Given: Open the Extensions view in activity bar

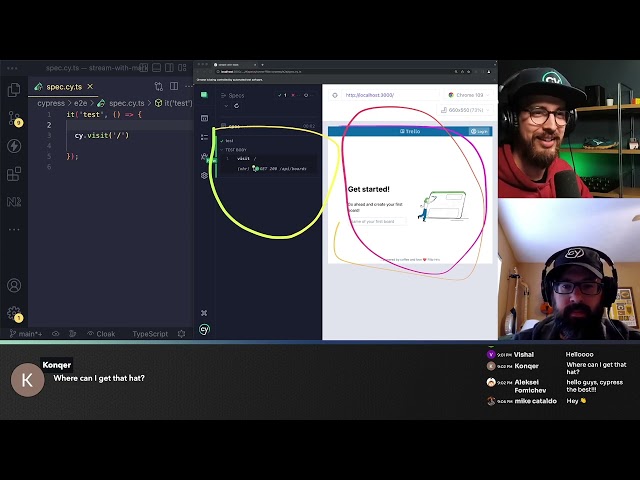Looking at the screenshot, I should [x=14, y=174].
